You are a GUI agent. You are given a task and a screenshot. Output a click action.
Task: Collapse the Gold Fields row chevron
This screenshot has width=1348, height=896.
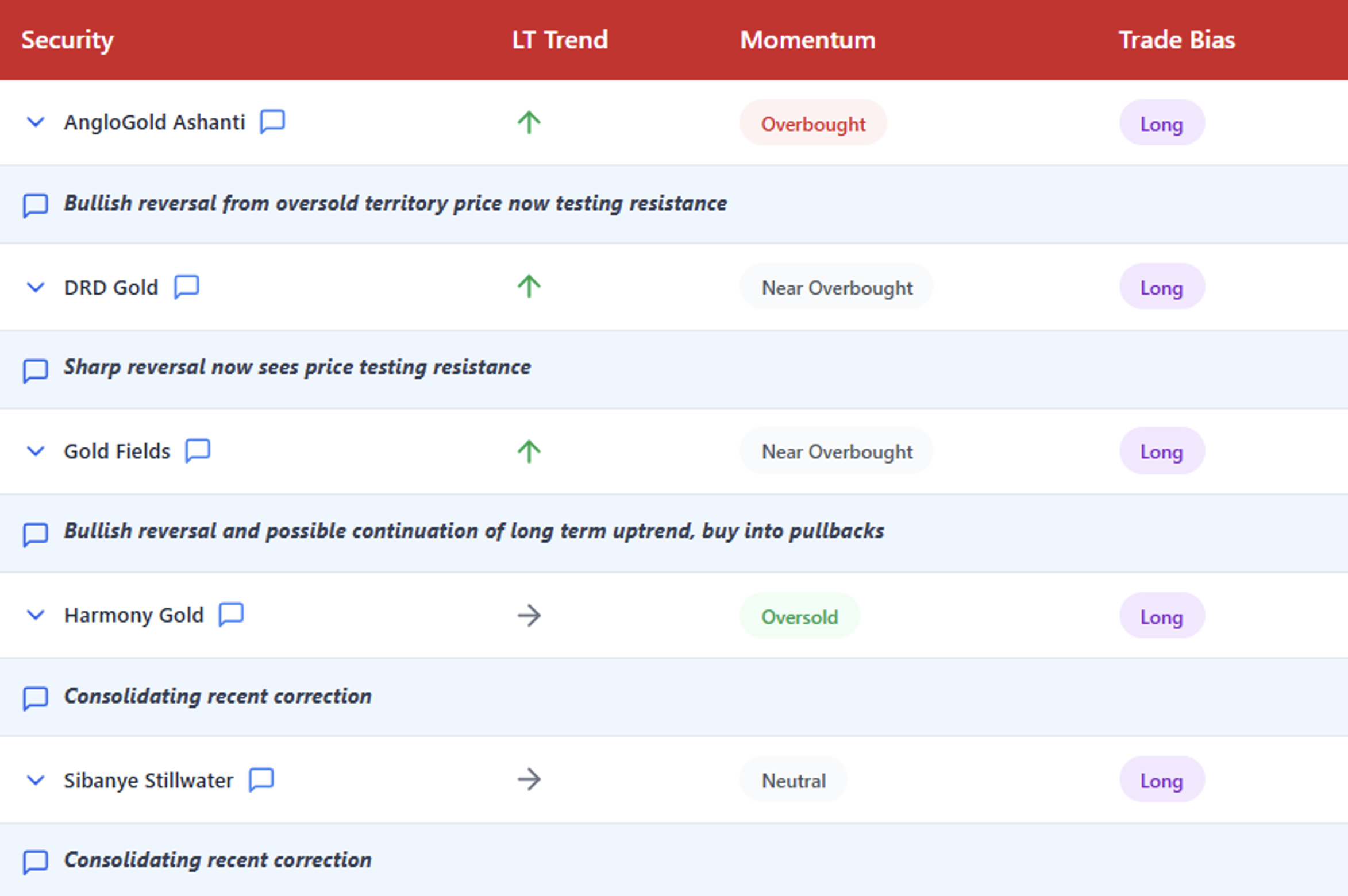[x=36, y=451]
